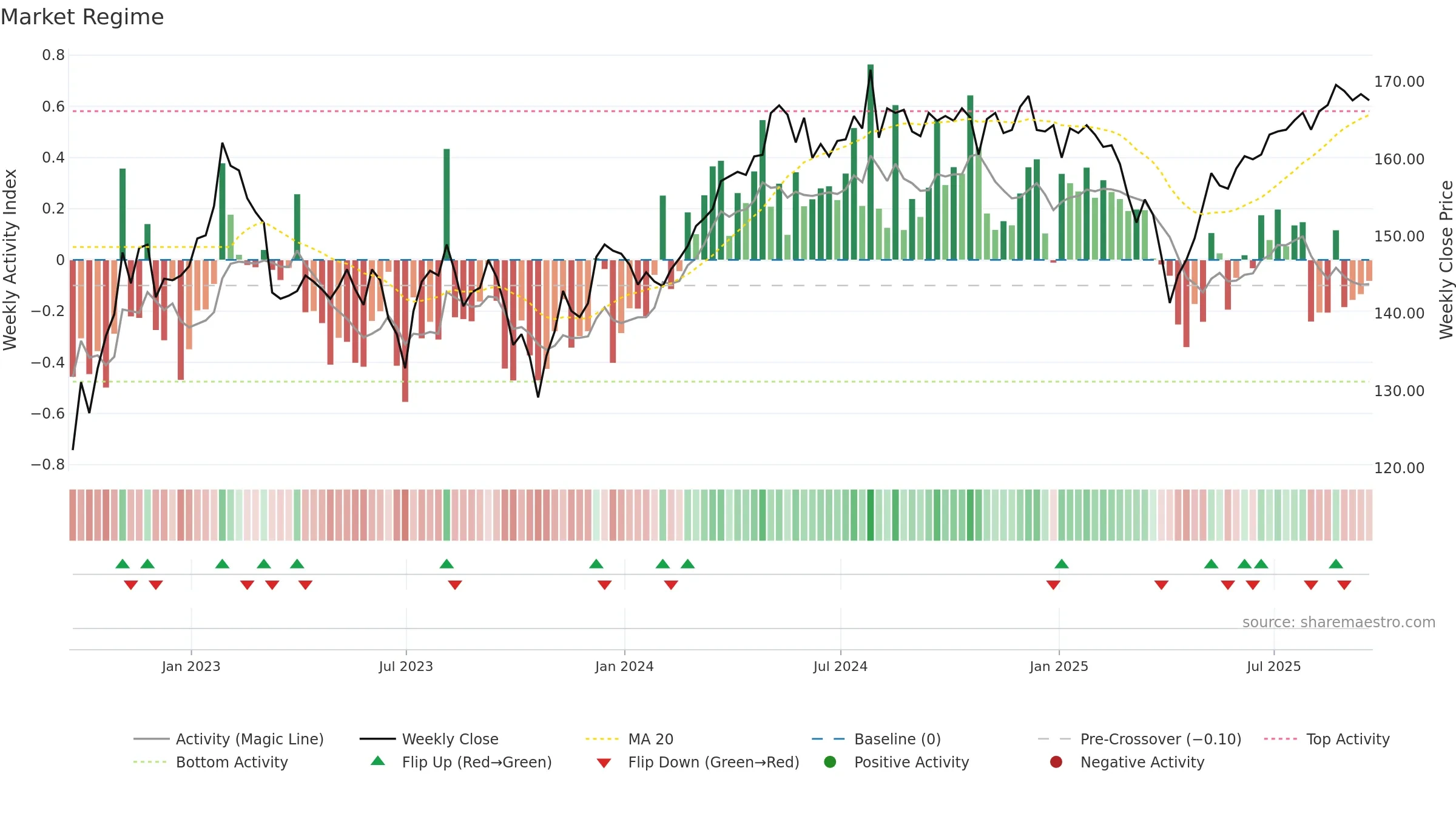This screenshot has width=1456, height=819.
Task: Toggle the Activity (Magic Line) legend entry
Action: tap(229, 739)
